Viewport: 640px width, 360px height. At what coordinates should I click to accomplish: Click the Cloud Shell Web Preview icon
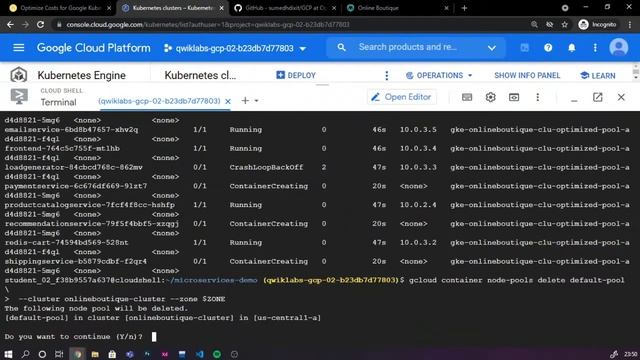514,97
